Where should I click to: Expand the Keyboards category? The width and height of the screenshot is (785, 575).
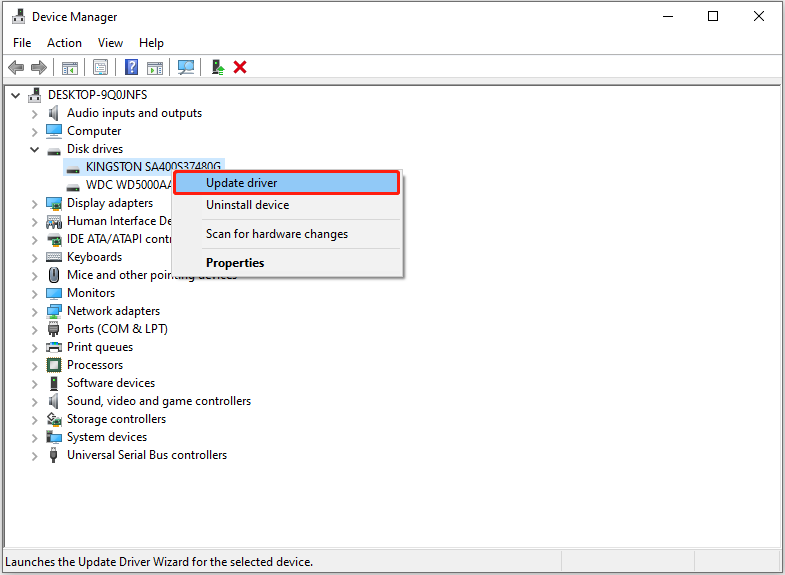point(34,258)
